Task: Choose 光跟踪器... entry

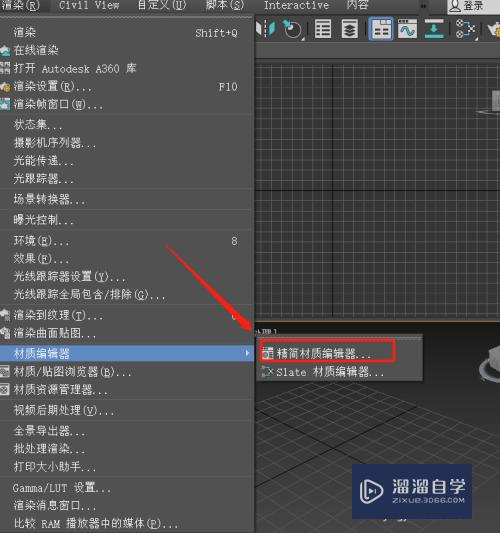Action: coord(126,179)
